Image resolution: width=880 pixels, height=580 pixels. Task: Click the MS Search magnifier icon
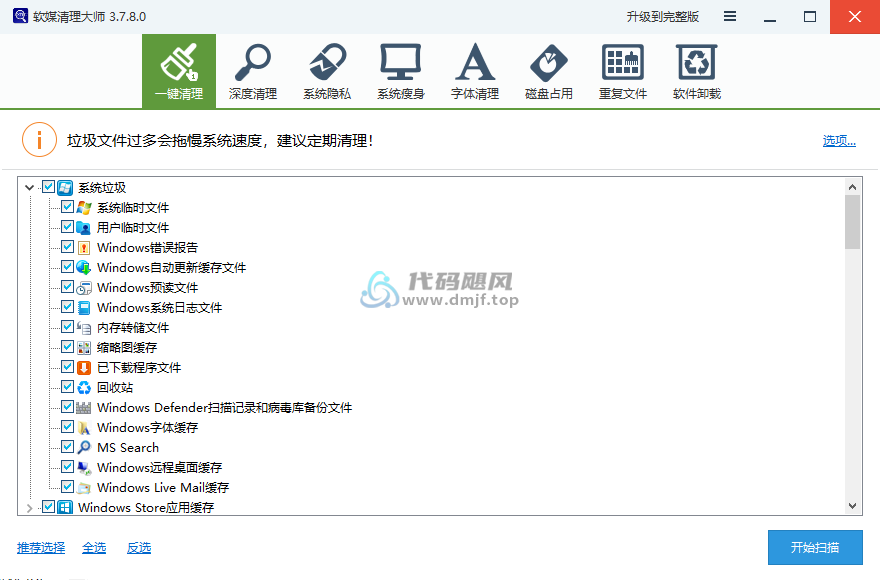84,447
